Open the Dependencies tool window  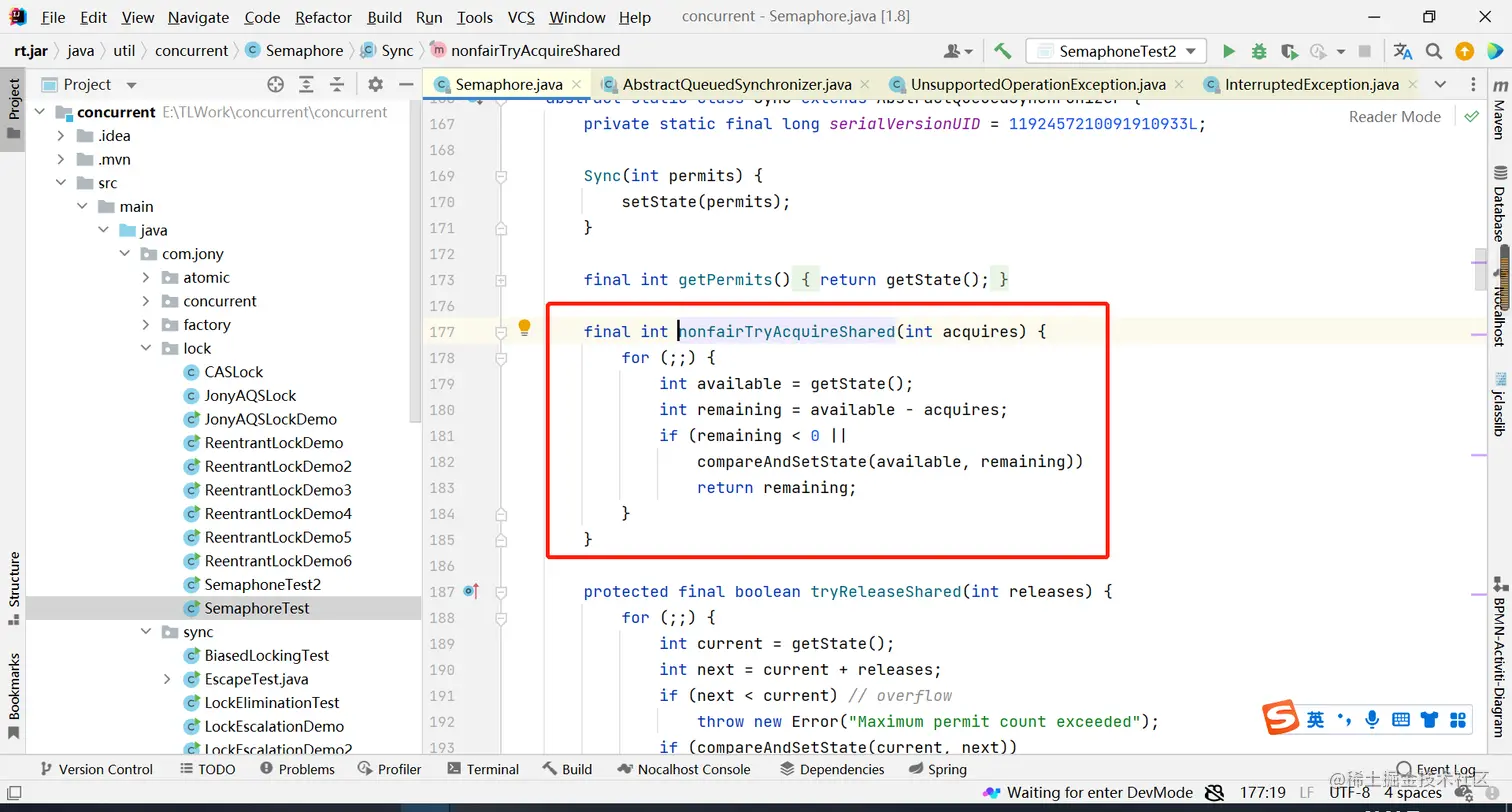832,769
